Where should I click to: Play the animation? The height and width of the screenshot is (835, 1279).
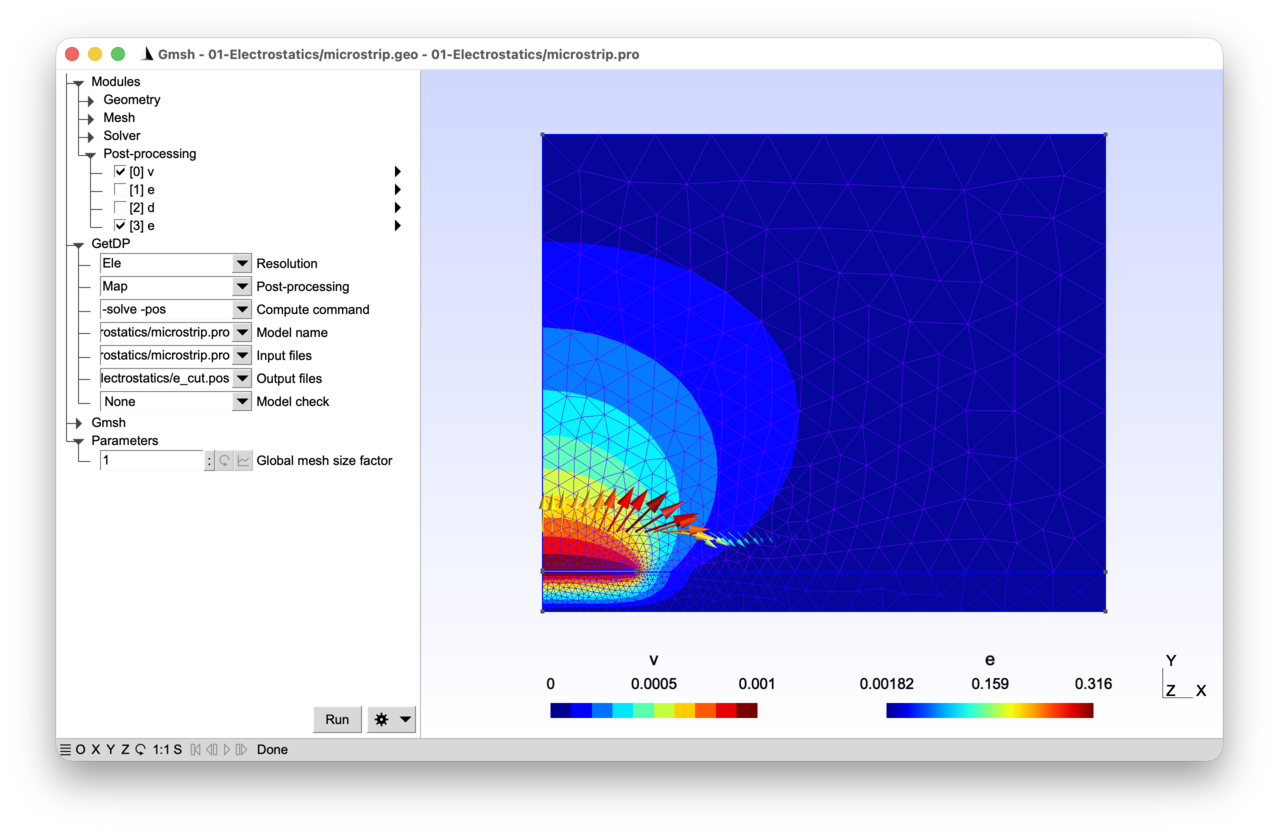[x=227, y=749]
